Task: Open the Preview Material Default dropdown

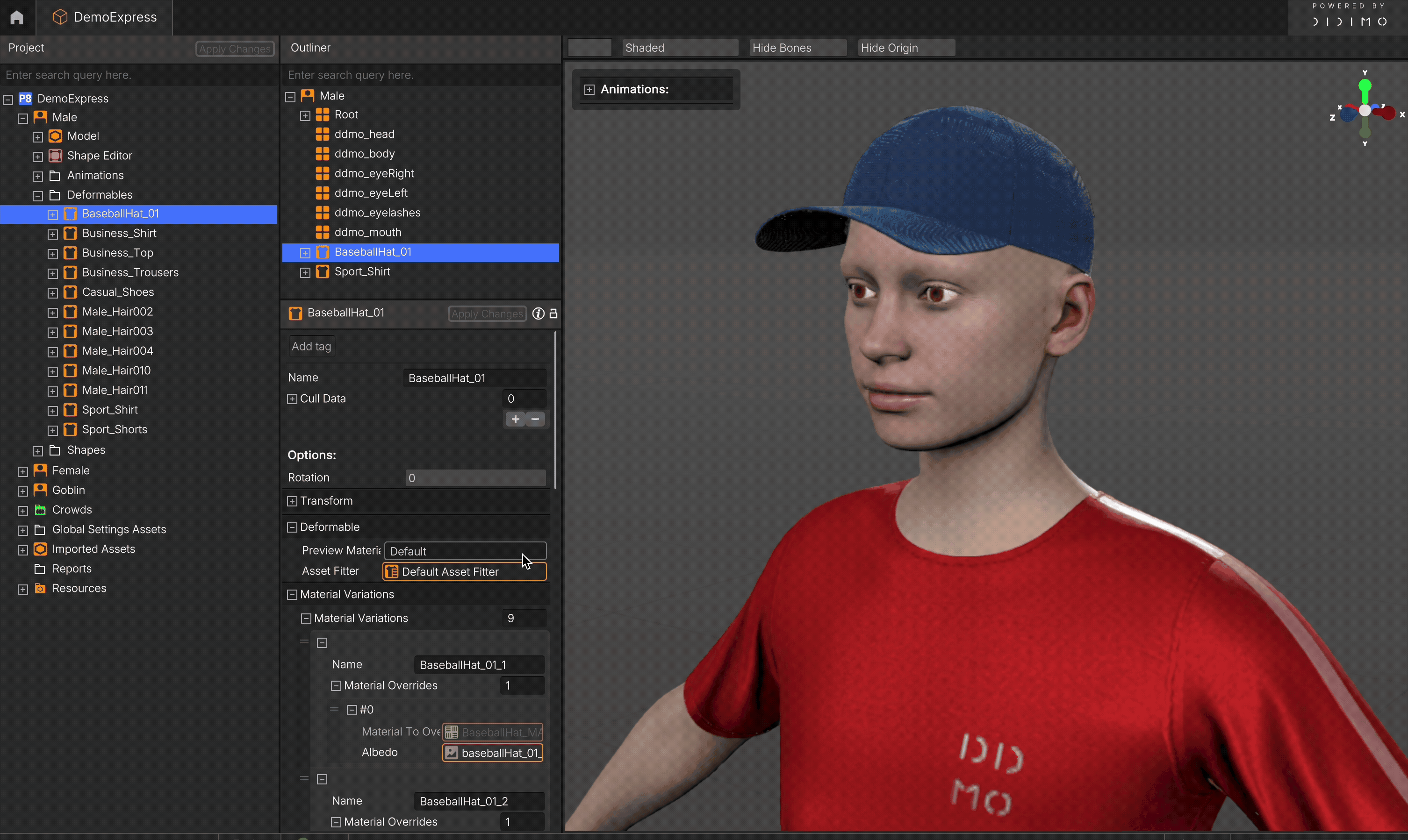Action: click(464, 551)
